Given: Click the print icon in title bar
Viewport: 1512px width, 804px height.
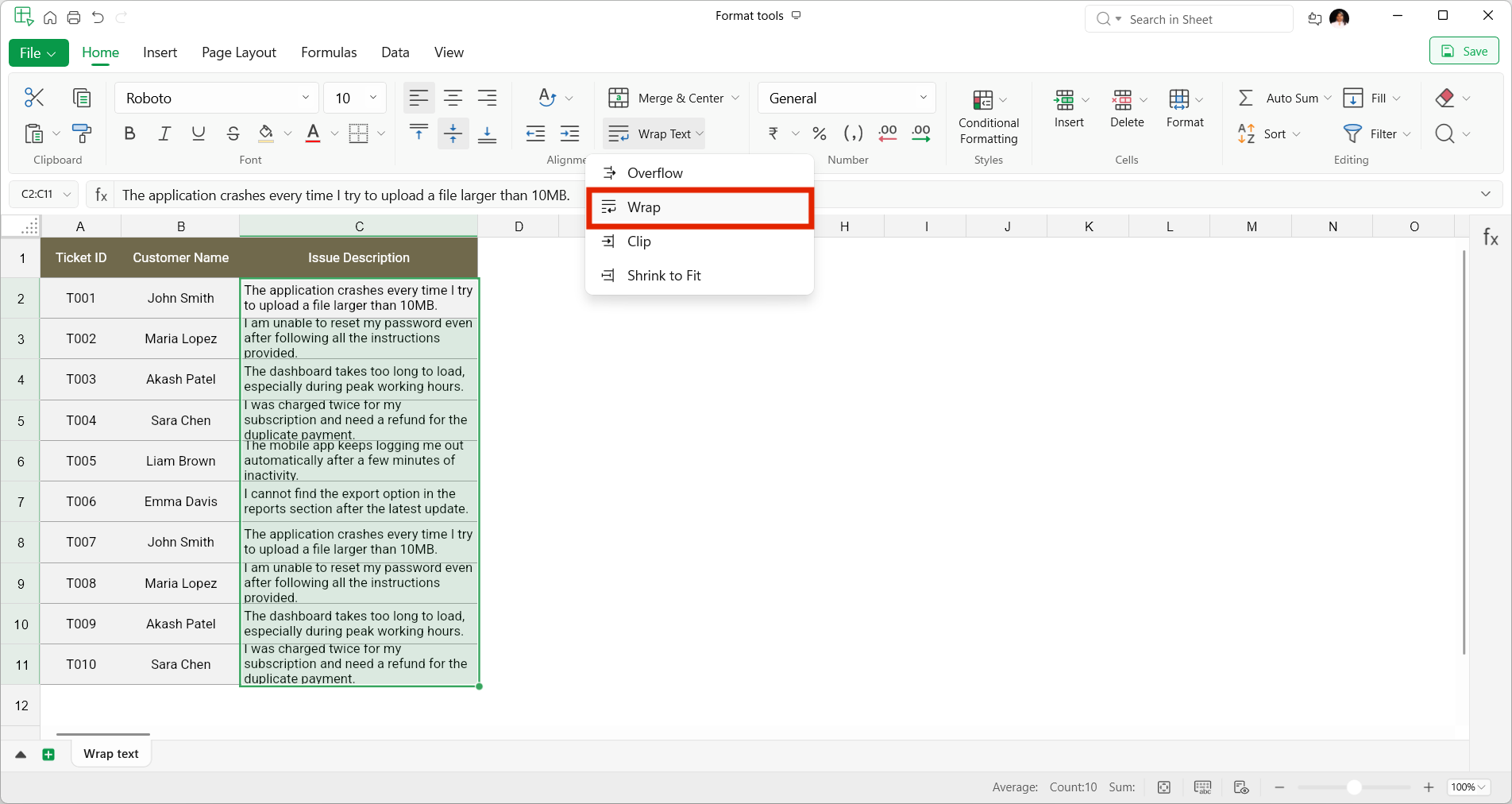Looking at the screenshot, I should (x=74, y=17).
